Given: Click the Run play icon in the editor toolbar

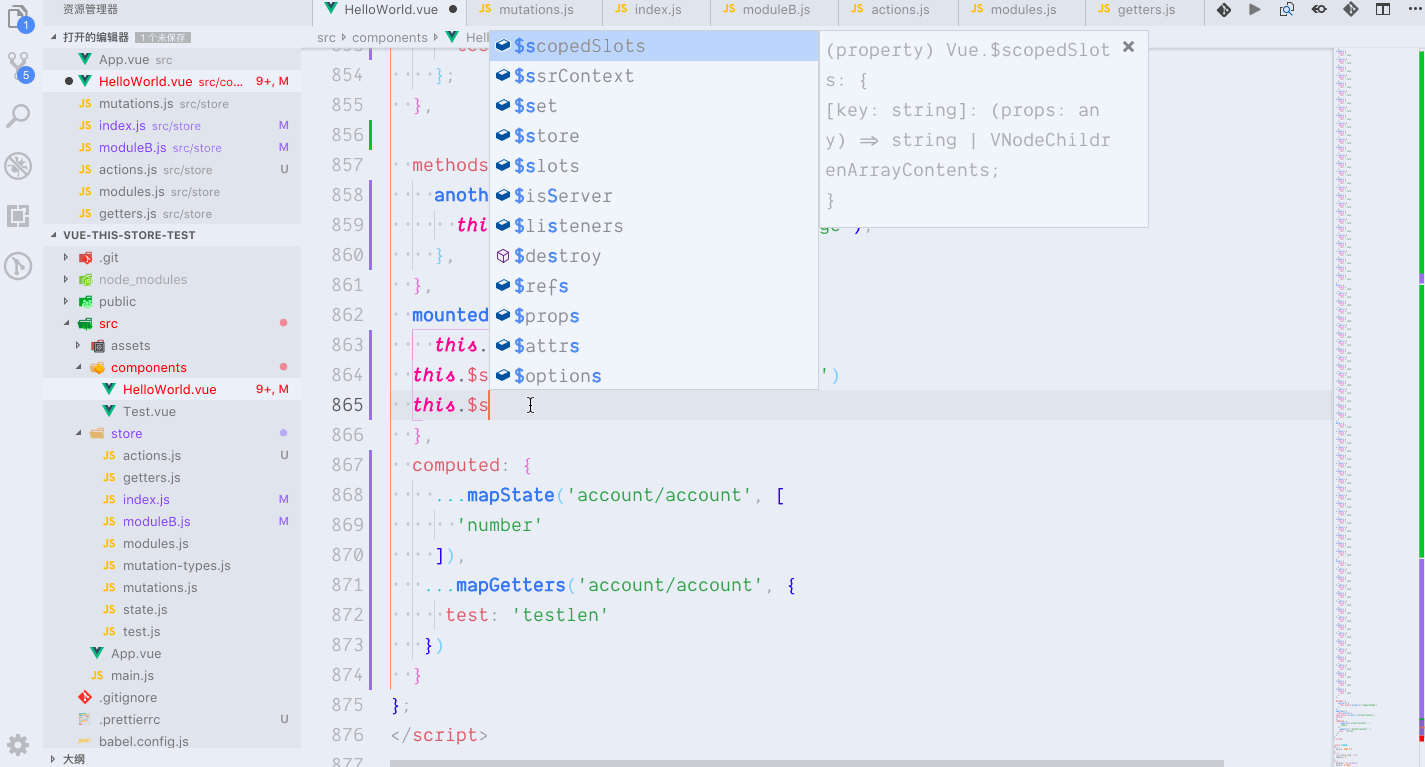Looking at the screenshot, I should (x=1255, y=10).
